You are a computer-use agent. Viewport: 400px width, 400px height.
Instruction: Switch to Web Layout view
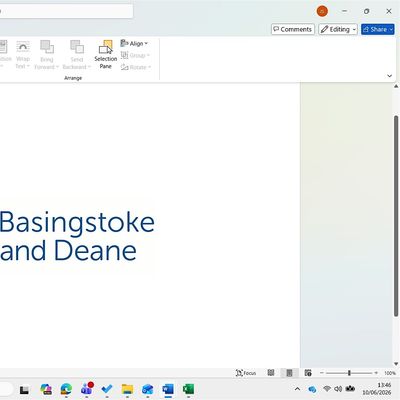308,373
